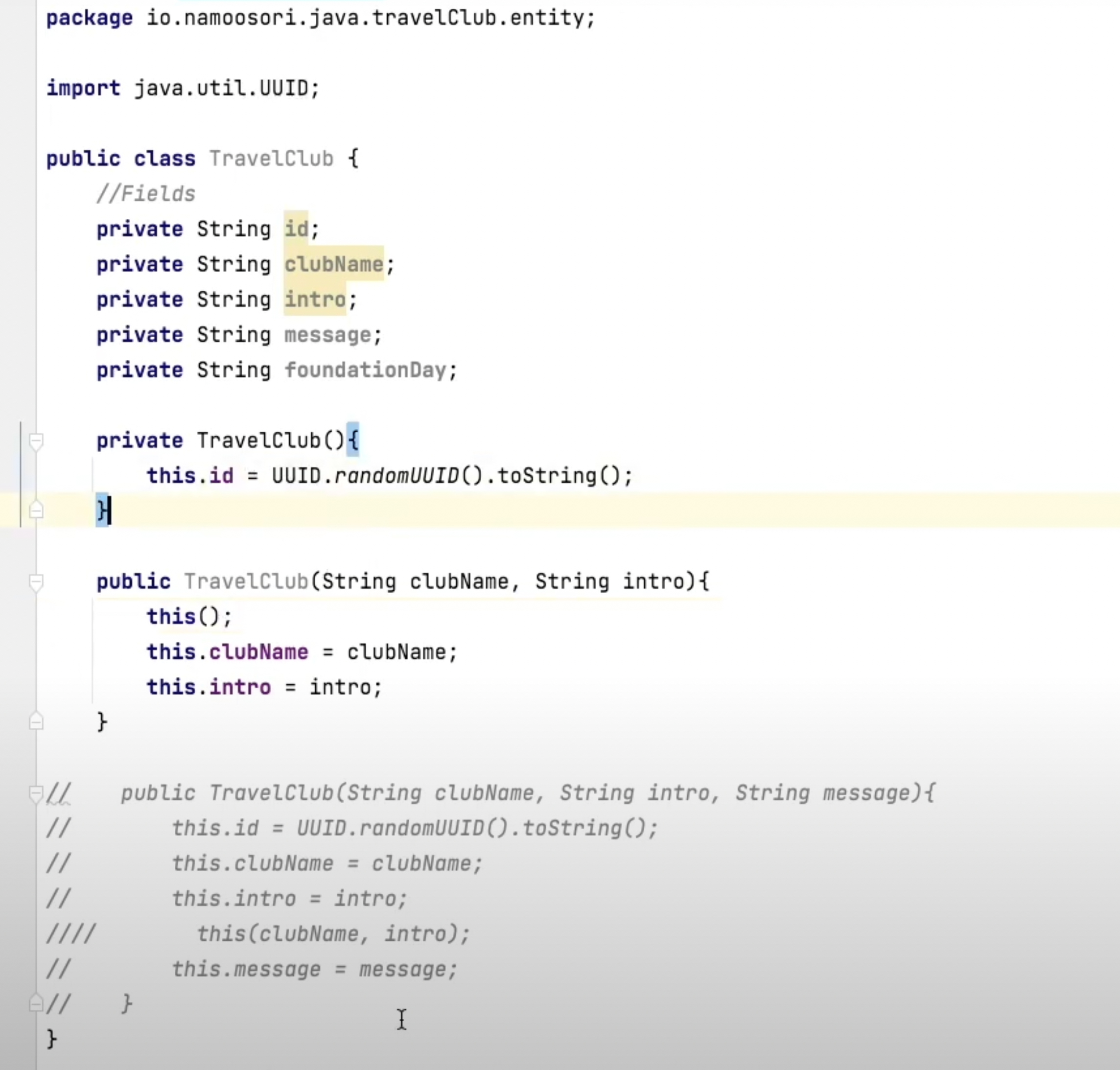Click commented String message parameter
Image resolution: width=1120 pixels, height=1070 pixels.
[x=823, y=793]
